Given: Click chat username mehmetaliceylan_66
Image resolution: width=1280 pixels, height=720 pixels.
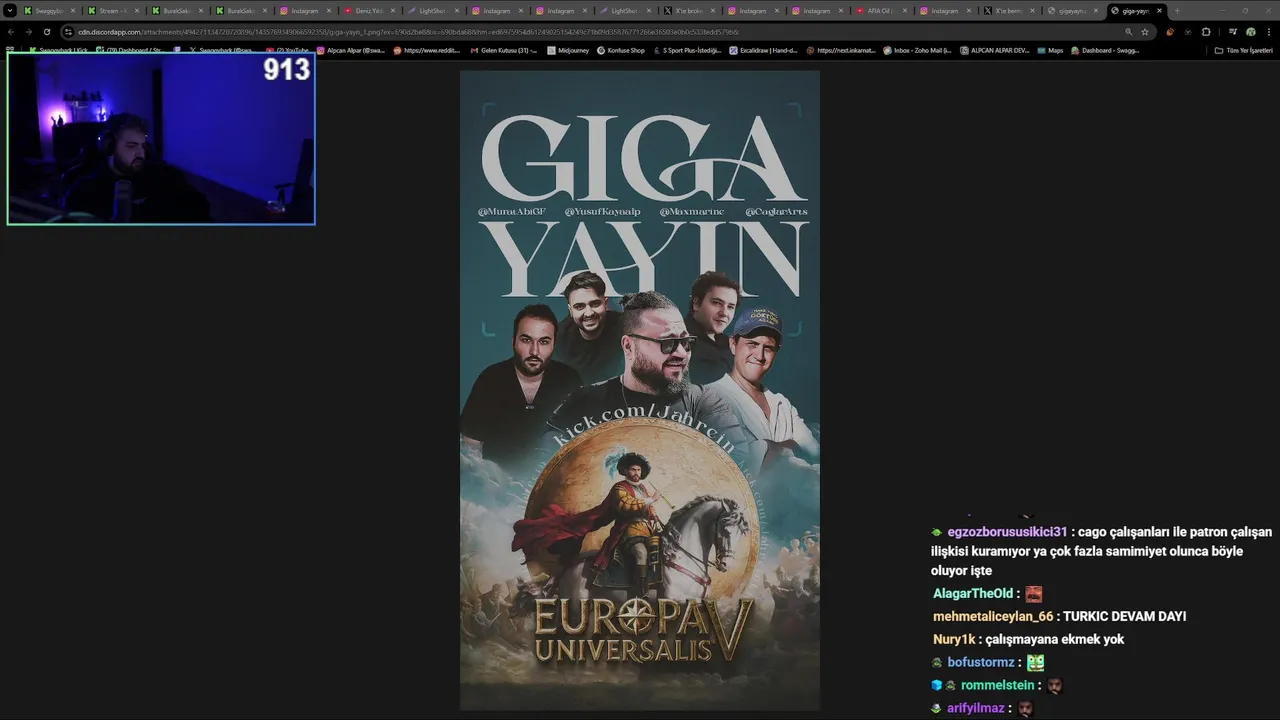Looking at the screenshot, I should coord(993,617).
